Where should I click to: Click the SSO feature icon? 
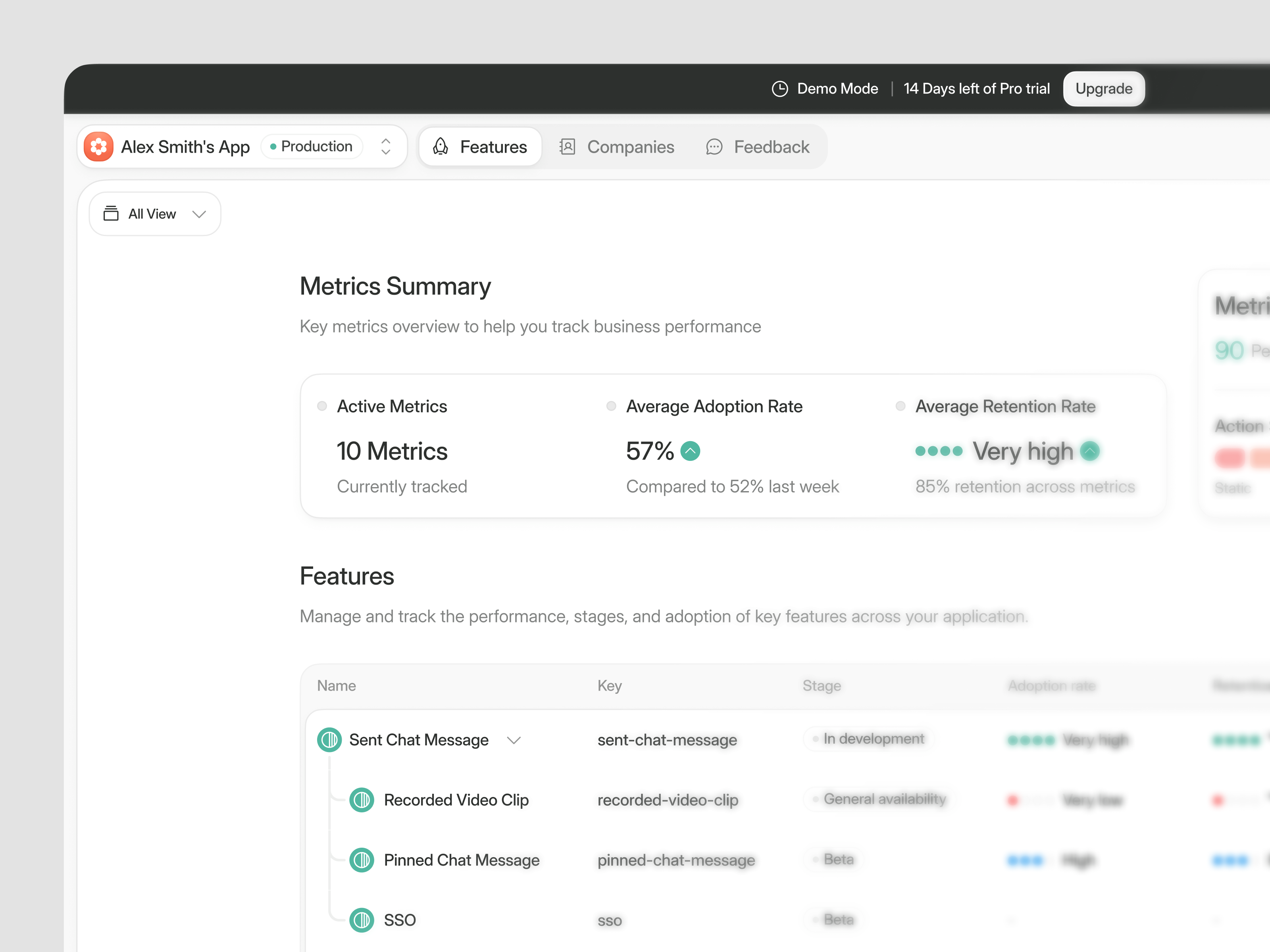pos(362,920)
